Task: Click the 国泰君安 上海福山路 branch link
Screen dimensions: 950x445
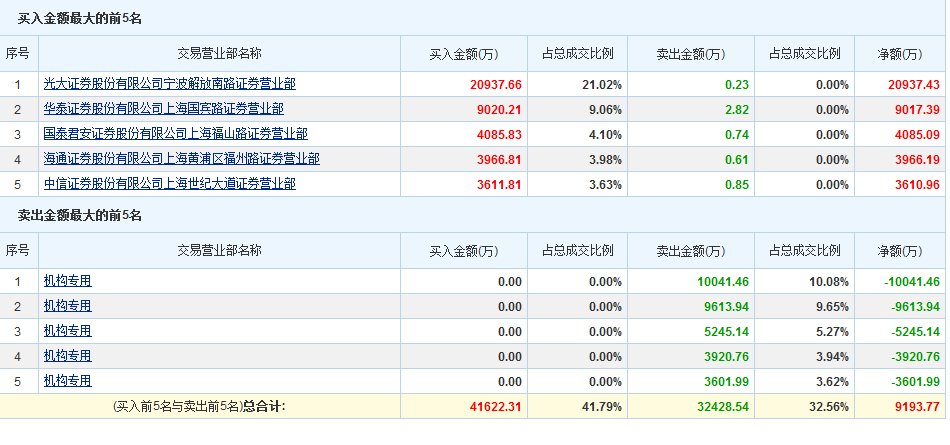Action: [175, 134]
